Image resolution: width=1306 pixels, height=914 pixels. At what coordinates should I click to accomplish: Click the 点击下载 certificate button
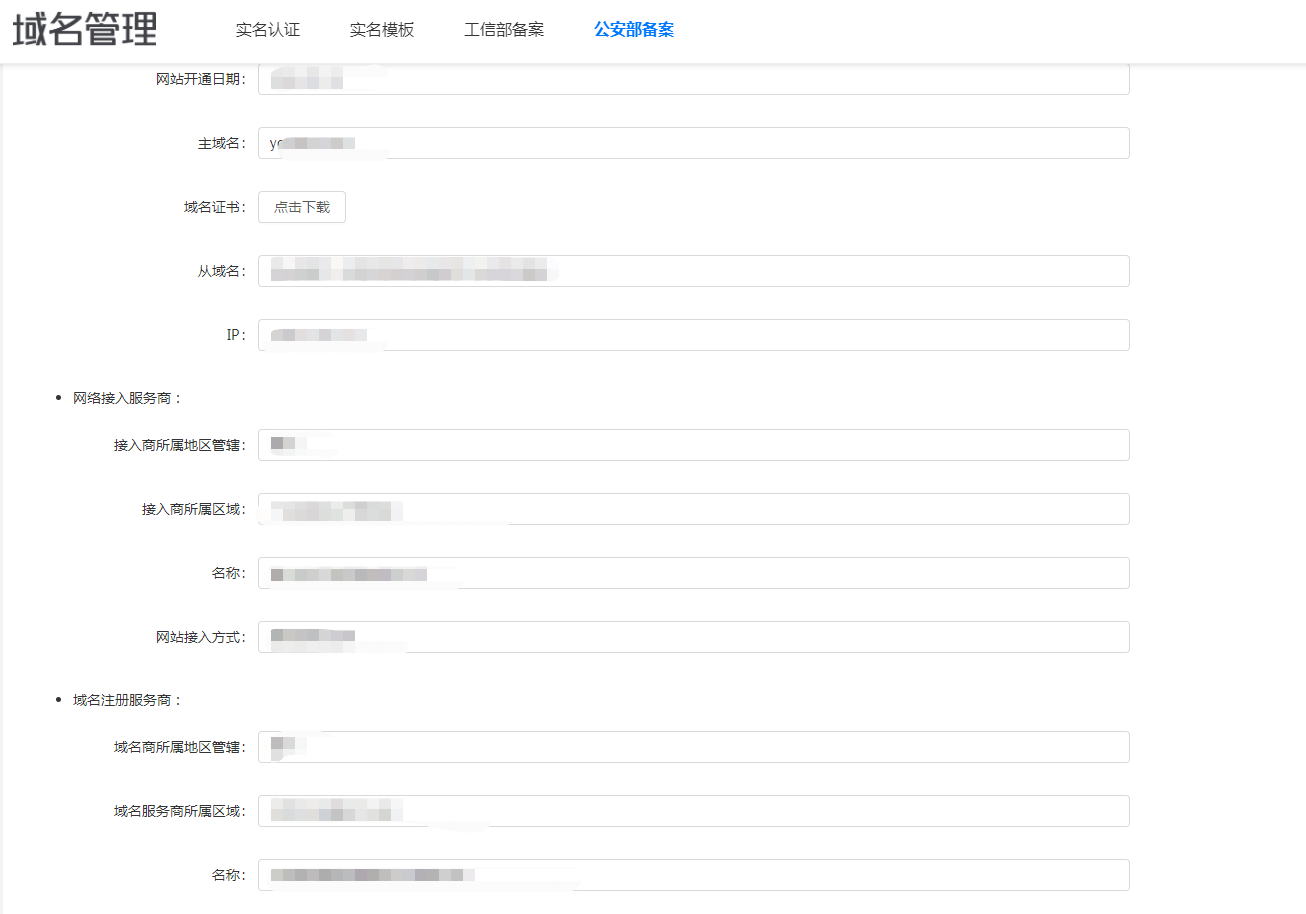(x=302, y=207)
